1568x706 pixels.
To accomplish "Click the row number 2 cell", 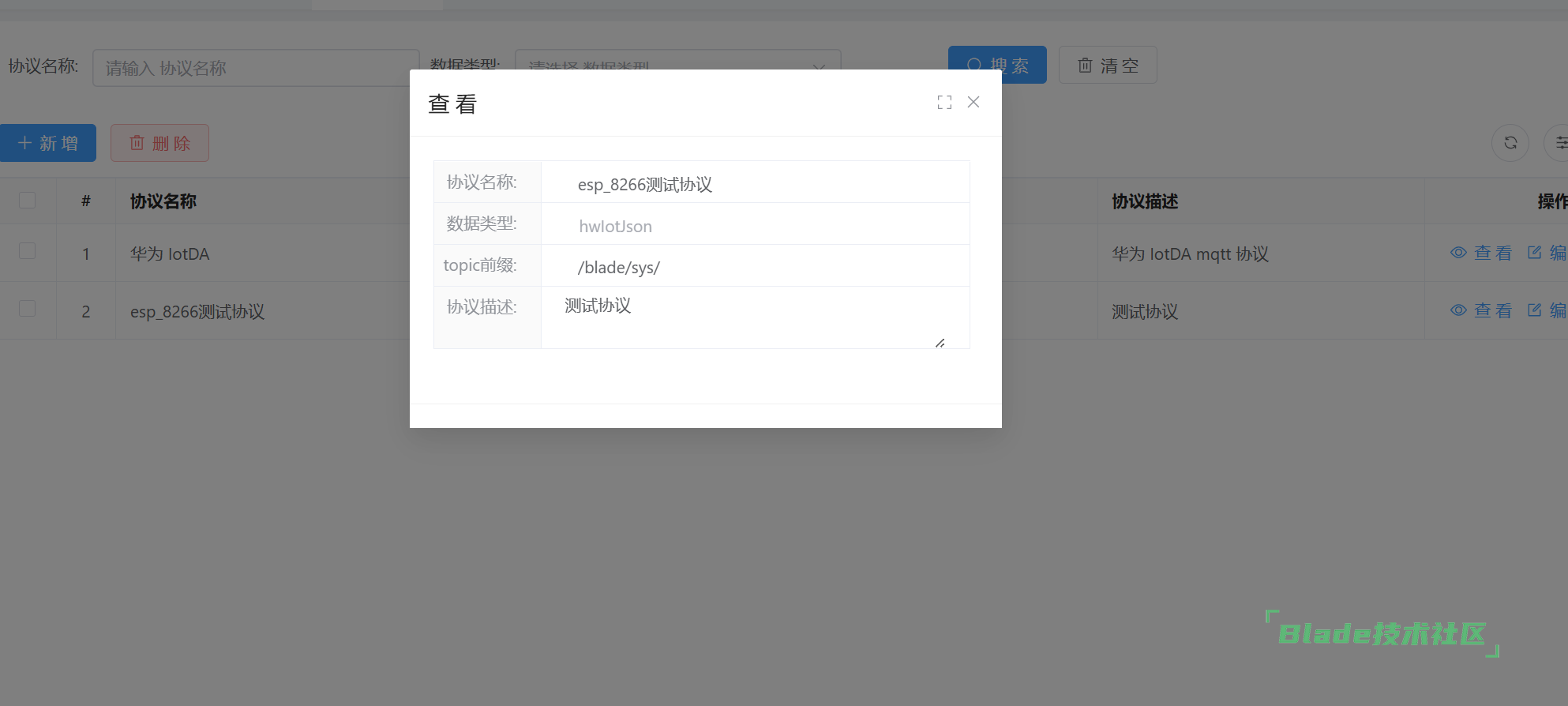I will (86, 311).
